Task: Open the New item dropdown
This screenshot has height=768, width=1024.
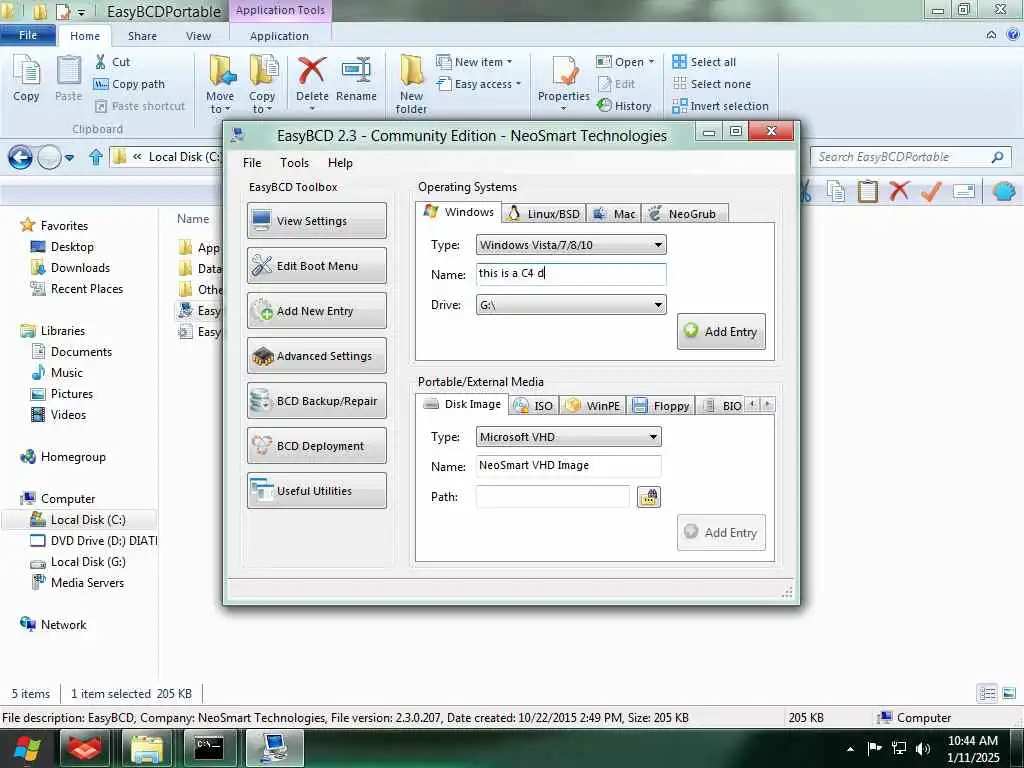Action: point(474,62)
